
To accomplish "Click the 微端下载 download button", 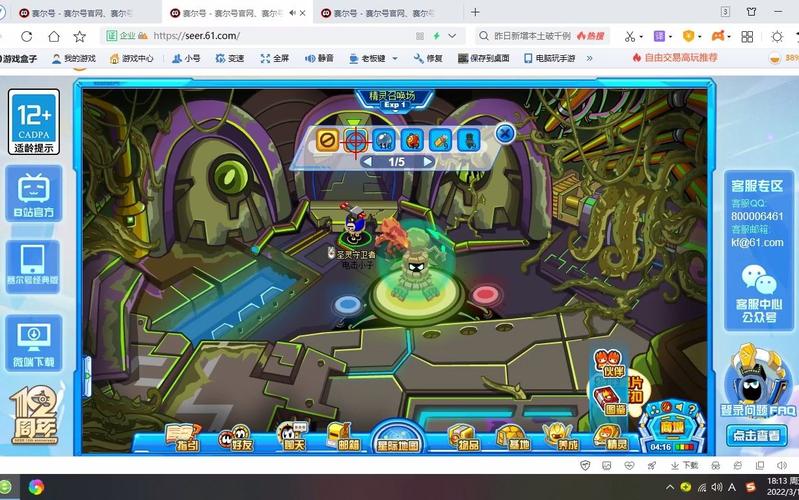I will [x=34, y=343].
